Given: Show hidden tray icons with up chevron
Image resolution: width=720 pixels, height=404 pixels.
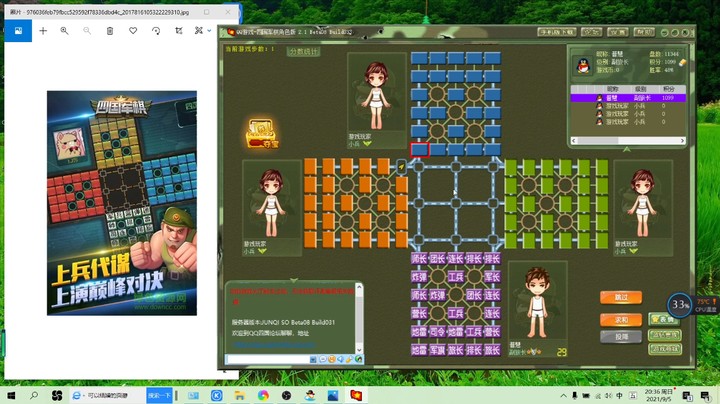Looking at the screenshot, I should click(x=563, y=395).
